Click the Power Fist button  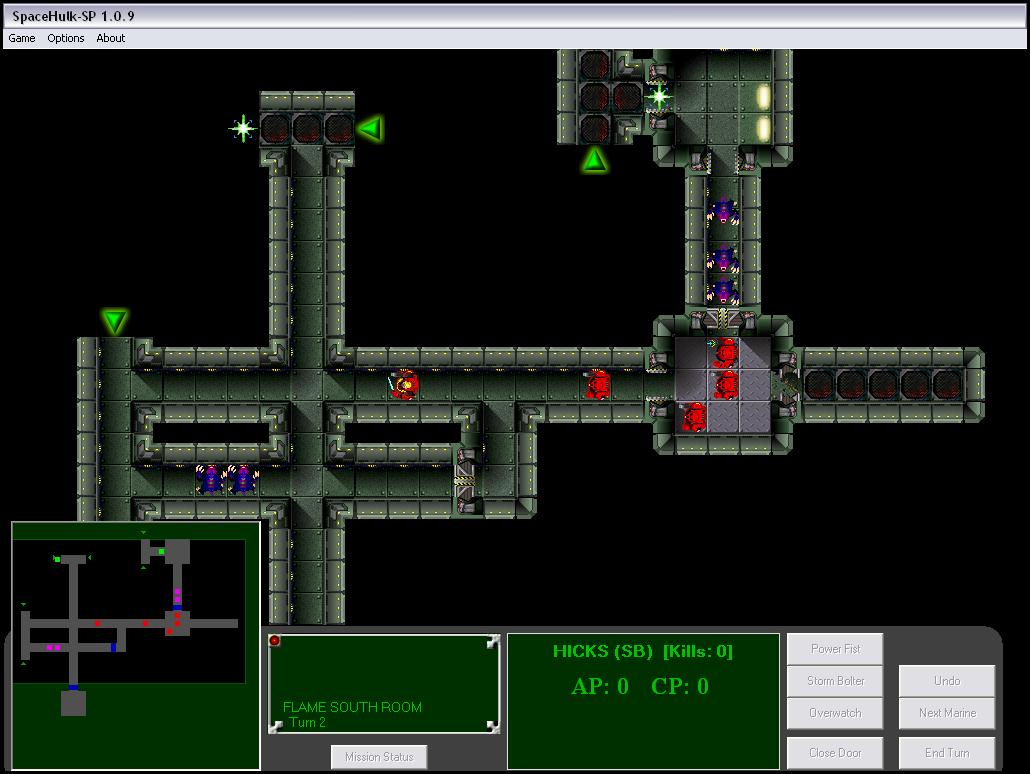pyautogui.click(x=835, y=649)
